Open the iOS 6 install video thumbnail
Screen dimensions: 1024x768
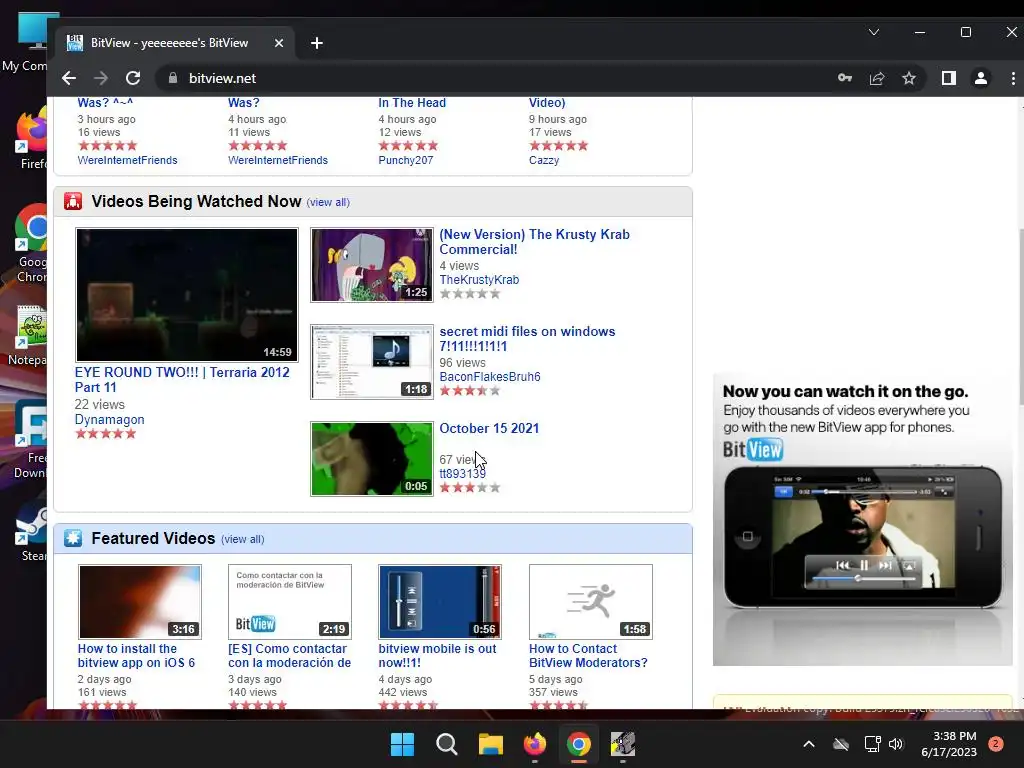coord(140,601)
